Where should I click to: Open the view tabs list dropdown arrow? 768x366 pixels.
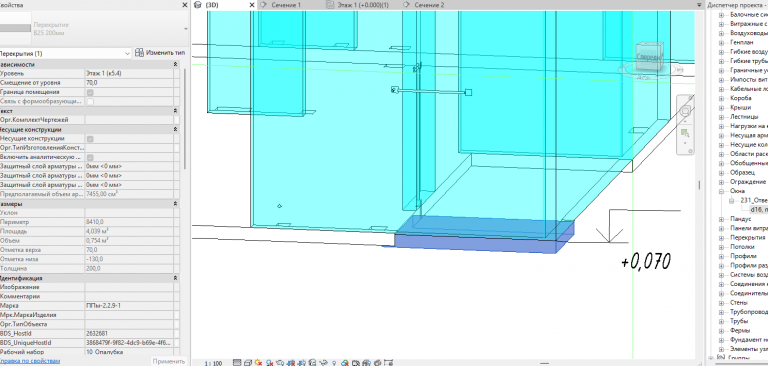[698, 5]
